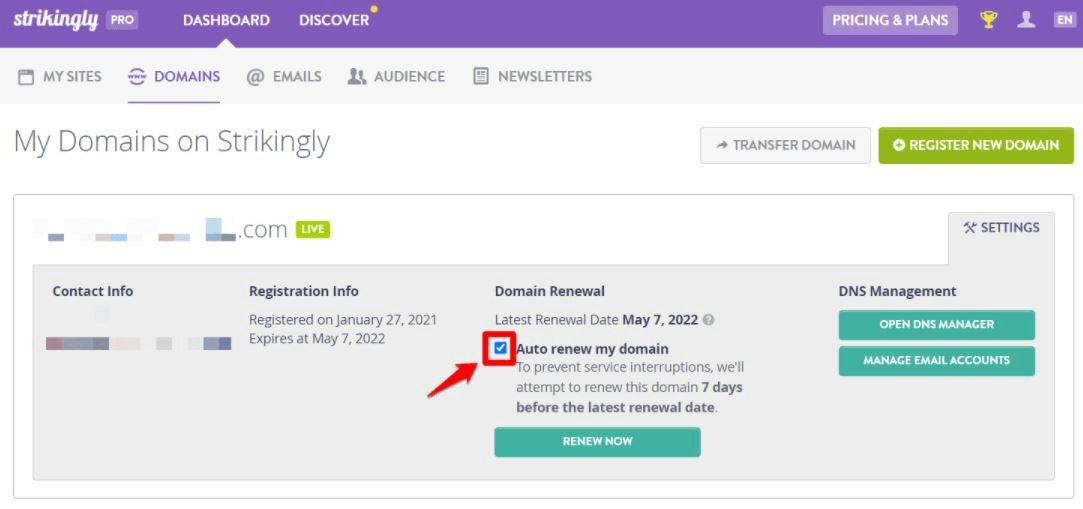Click the green LIVE badge

point(313,229)
